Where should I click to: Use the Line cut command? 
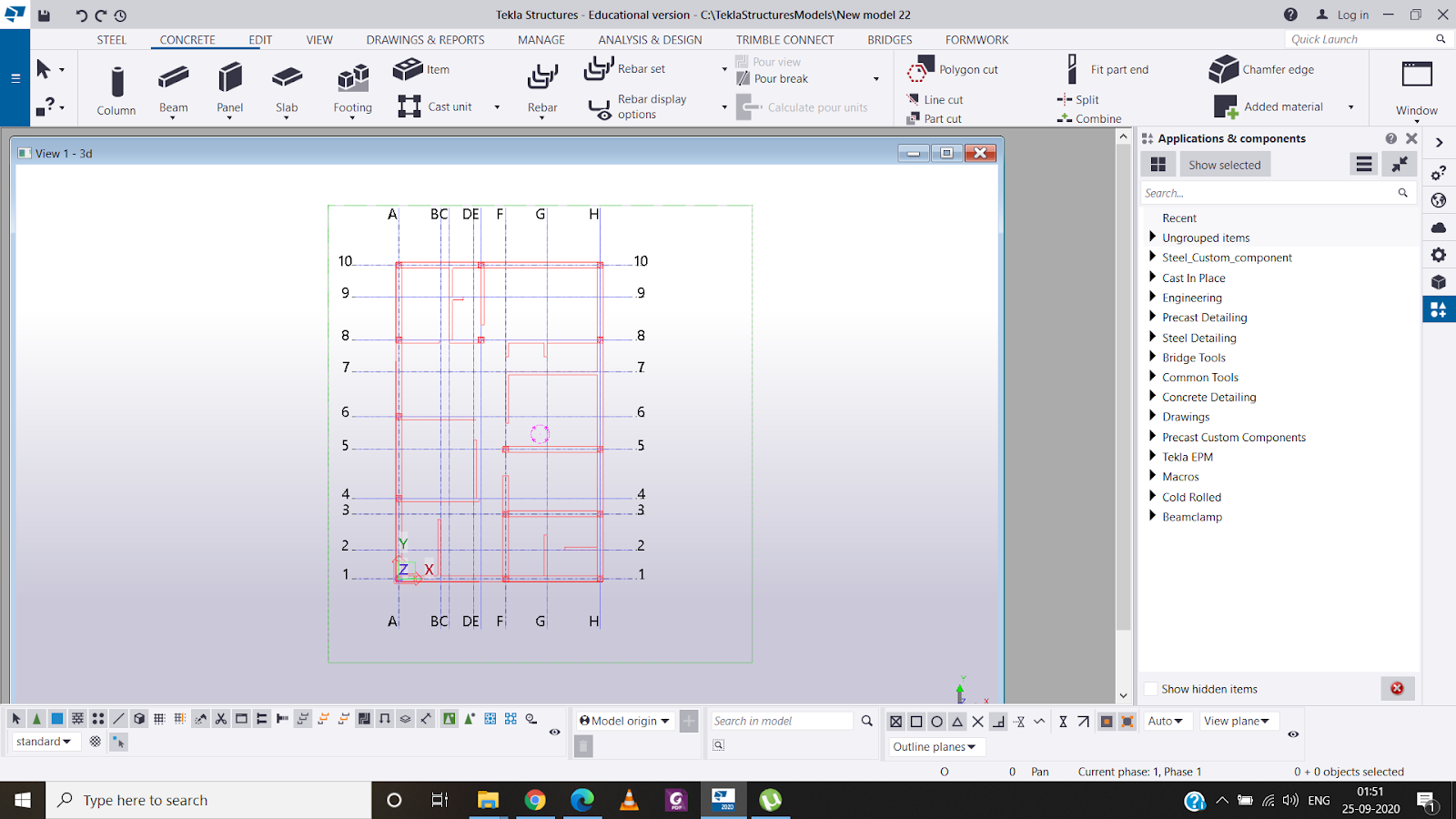[935, 99]
